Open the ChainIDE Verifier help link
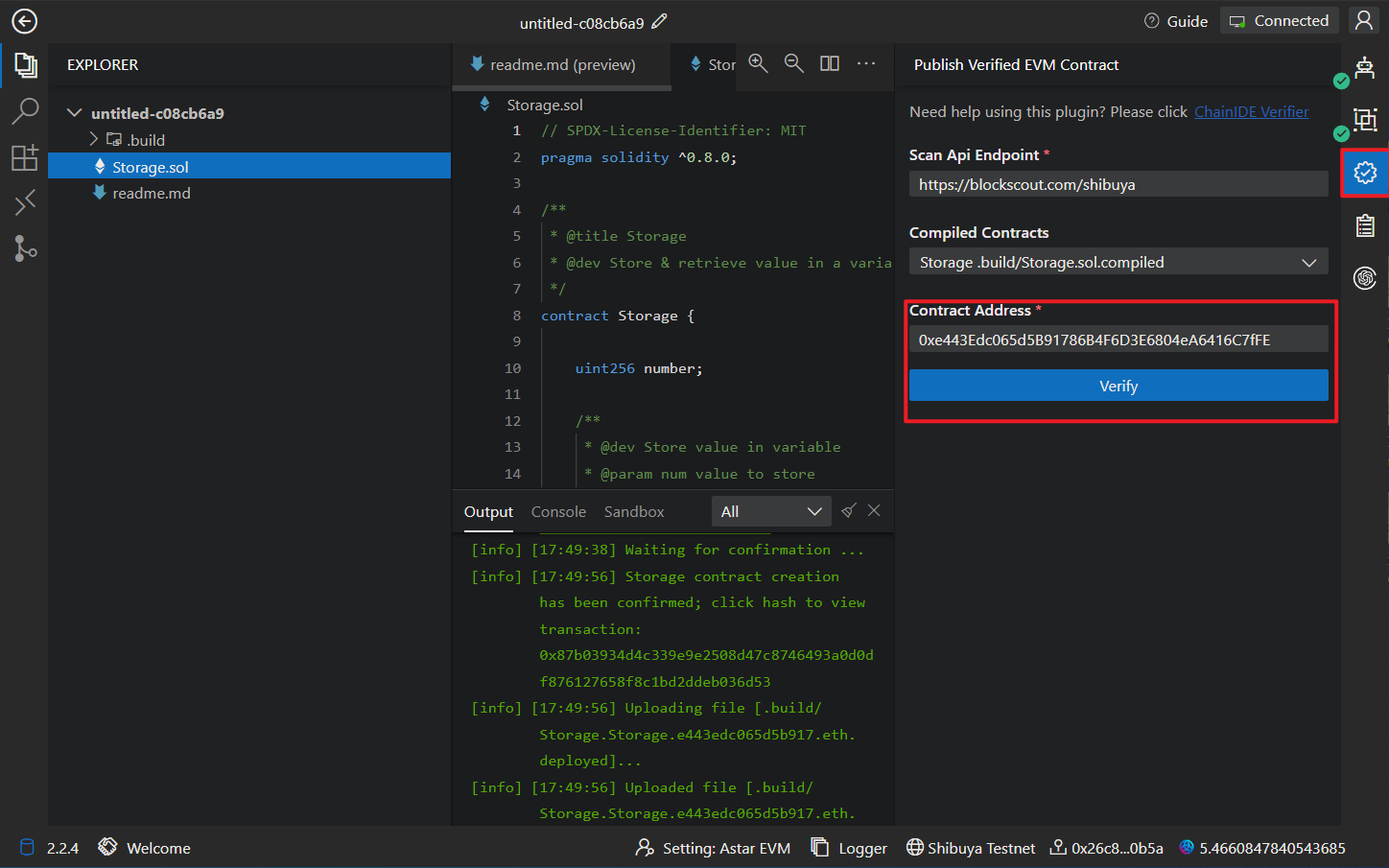This screenshot has height=868, width=1389. [x=1251, y=112]
